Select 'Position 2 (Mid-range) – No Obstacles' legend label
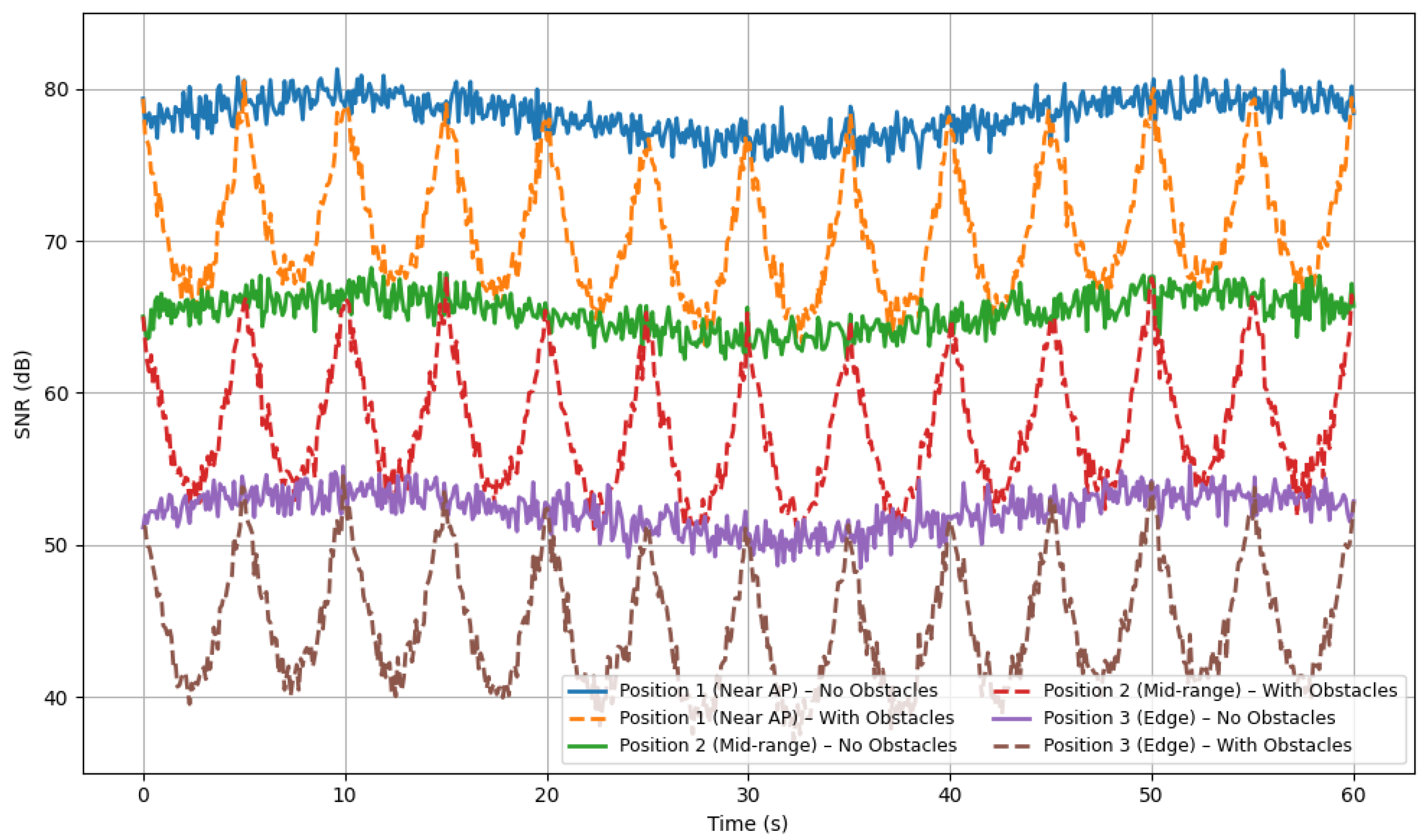The height and width of the screenshot is (840, 1426). point(788,745)
